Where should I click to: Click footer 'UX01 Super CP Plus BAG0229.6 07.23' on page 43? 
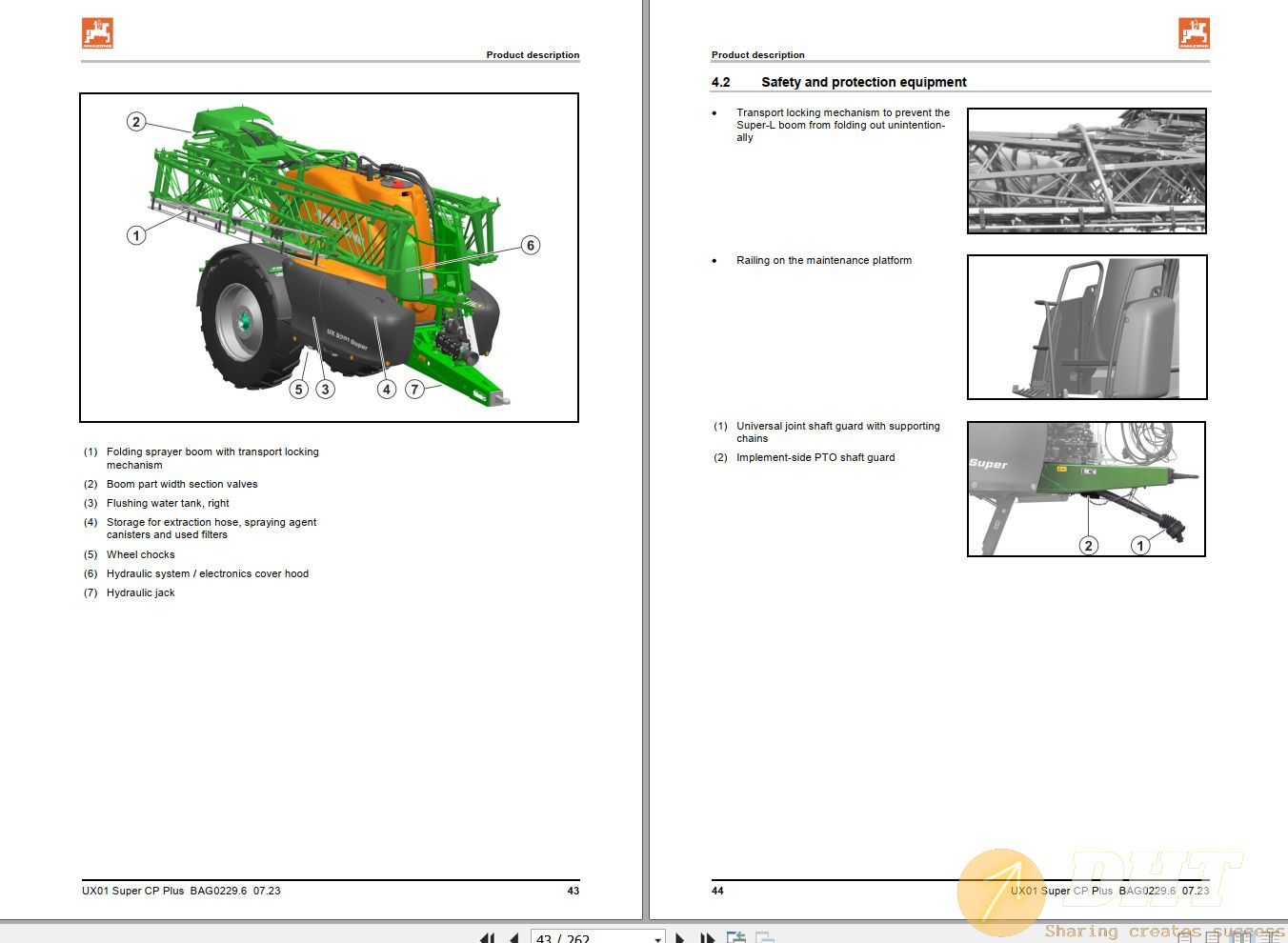click(181, 891)
